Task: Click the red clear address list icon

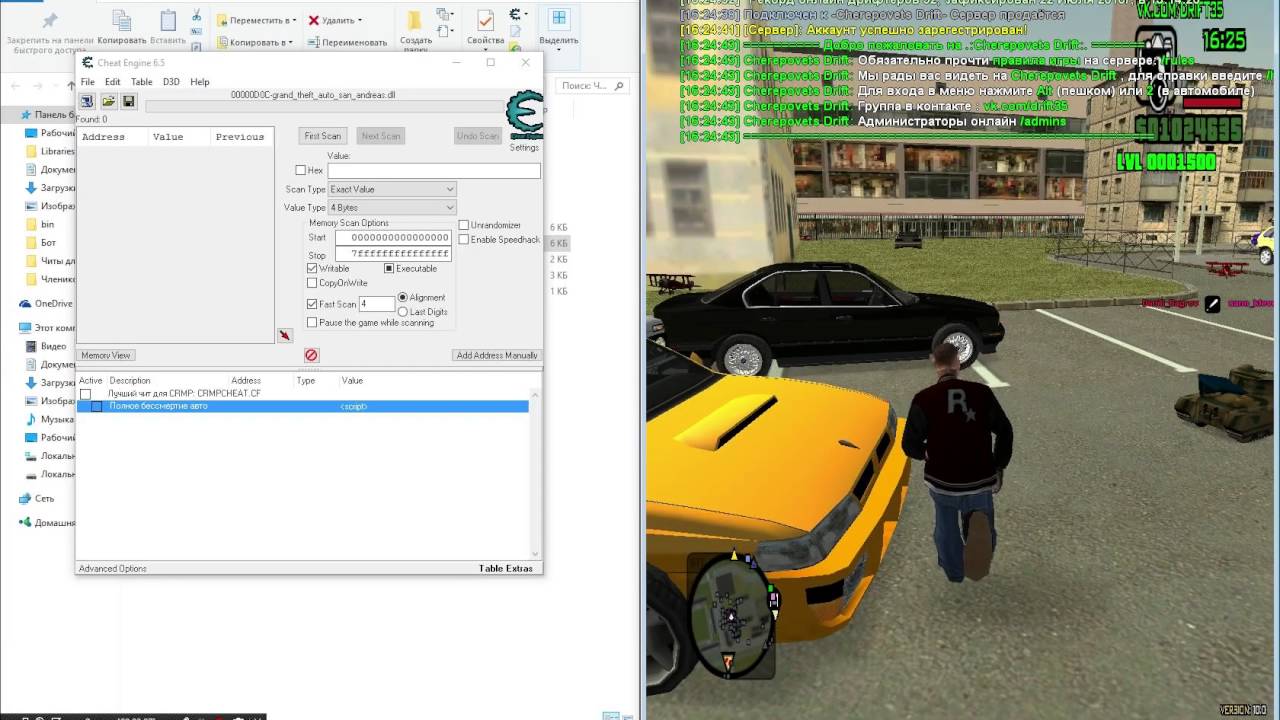Action: (x=311, y=355)
